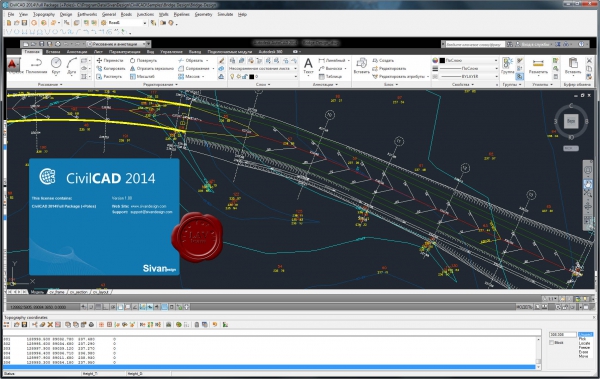The image size is (600, 379).
Task: Click the coordinates value input field
Action: [x=562, y=335]
